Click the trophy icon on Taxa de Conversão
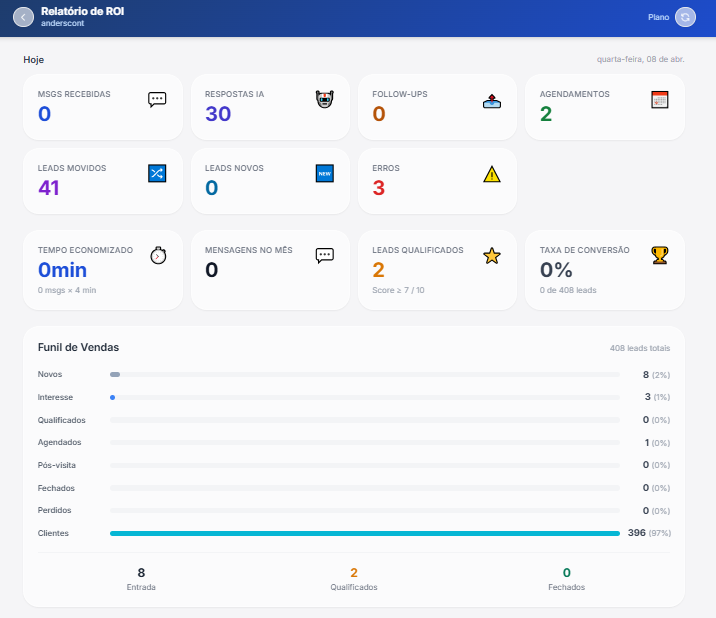Viewport: 716px width, 618px height. 659,255
